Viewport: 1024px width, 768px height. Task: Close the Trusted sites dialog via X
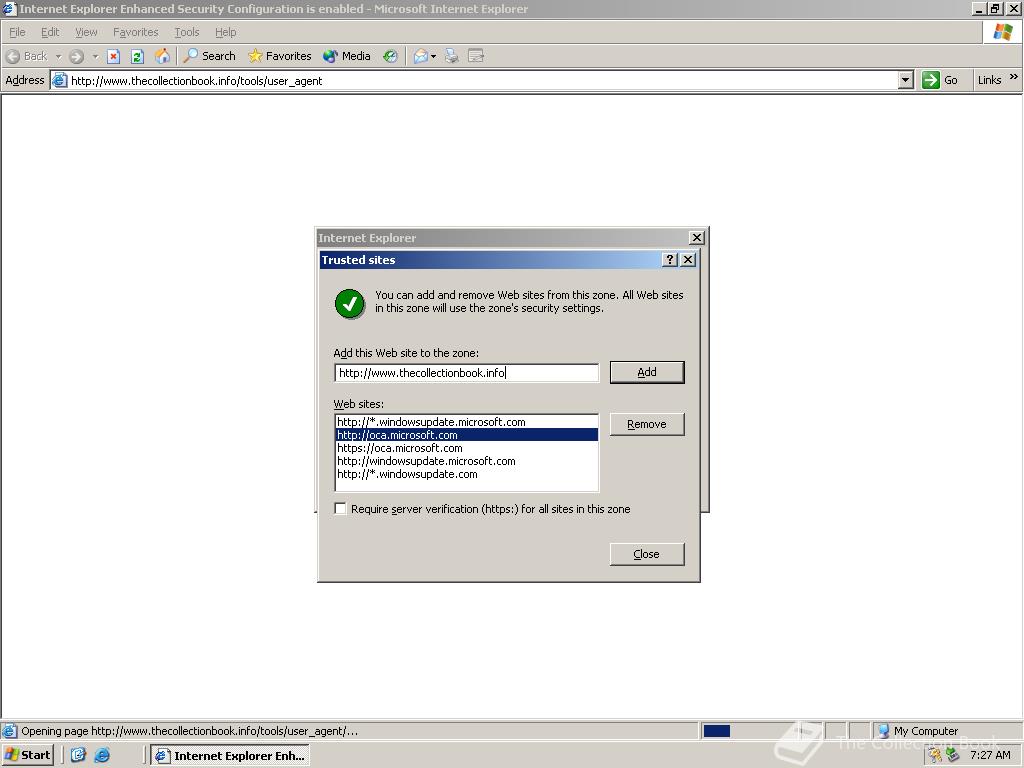pyautogui.click(x=688, y=259)
